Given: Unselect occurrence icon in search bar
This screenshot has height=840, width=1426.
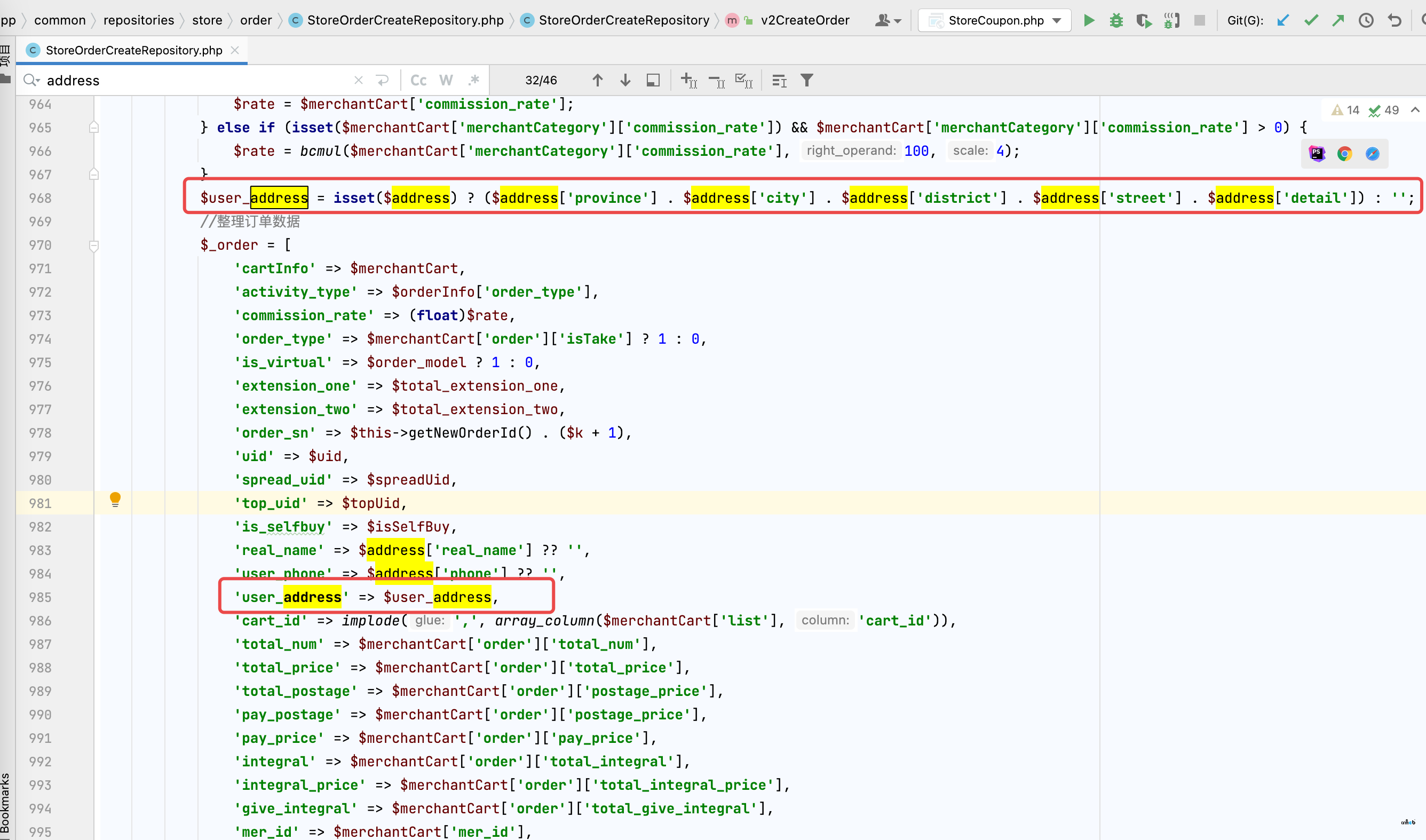Looking at the screenshot, I should tap(716, 82).
